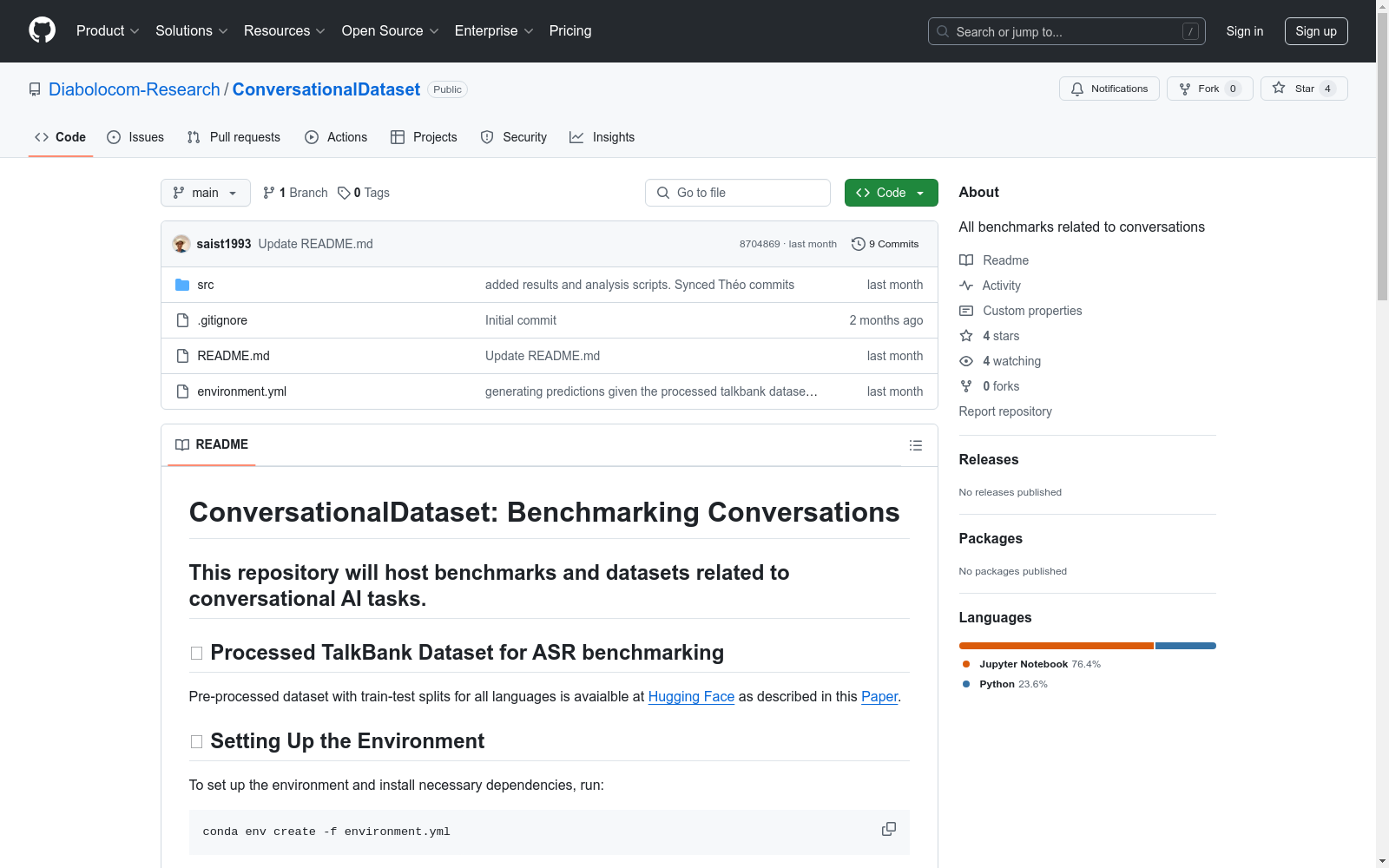This screenshot has height=868, width=1389.
Task: Click the Jupyter Notebook language bar segment
Action: 1057,646
